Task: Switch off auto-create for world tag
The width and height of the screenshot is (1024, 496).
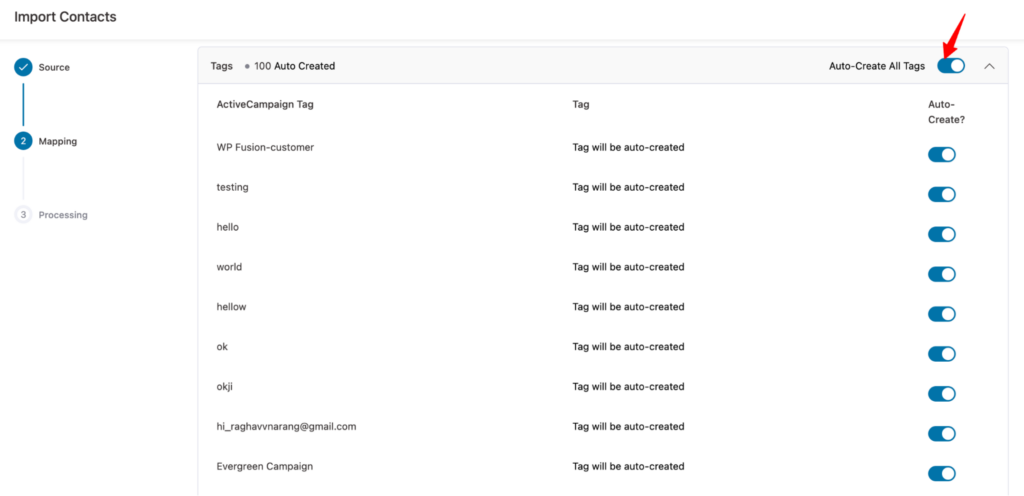Action: [x=941, y=274]
